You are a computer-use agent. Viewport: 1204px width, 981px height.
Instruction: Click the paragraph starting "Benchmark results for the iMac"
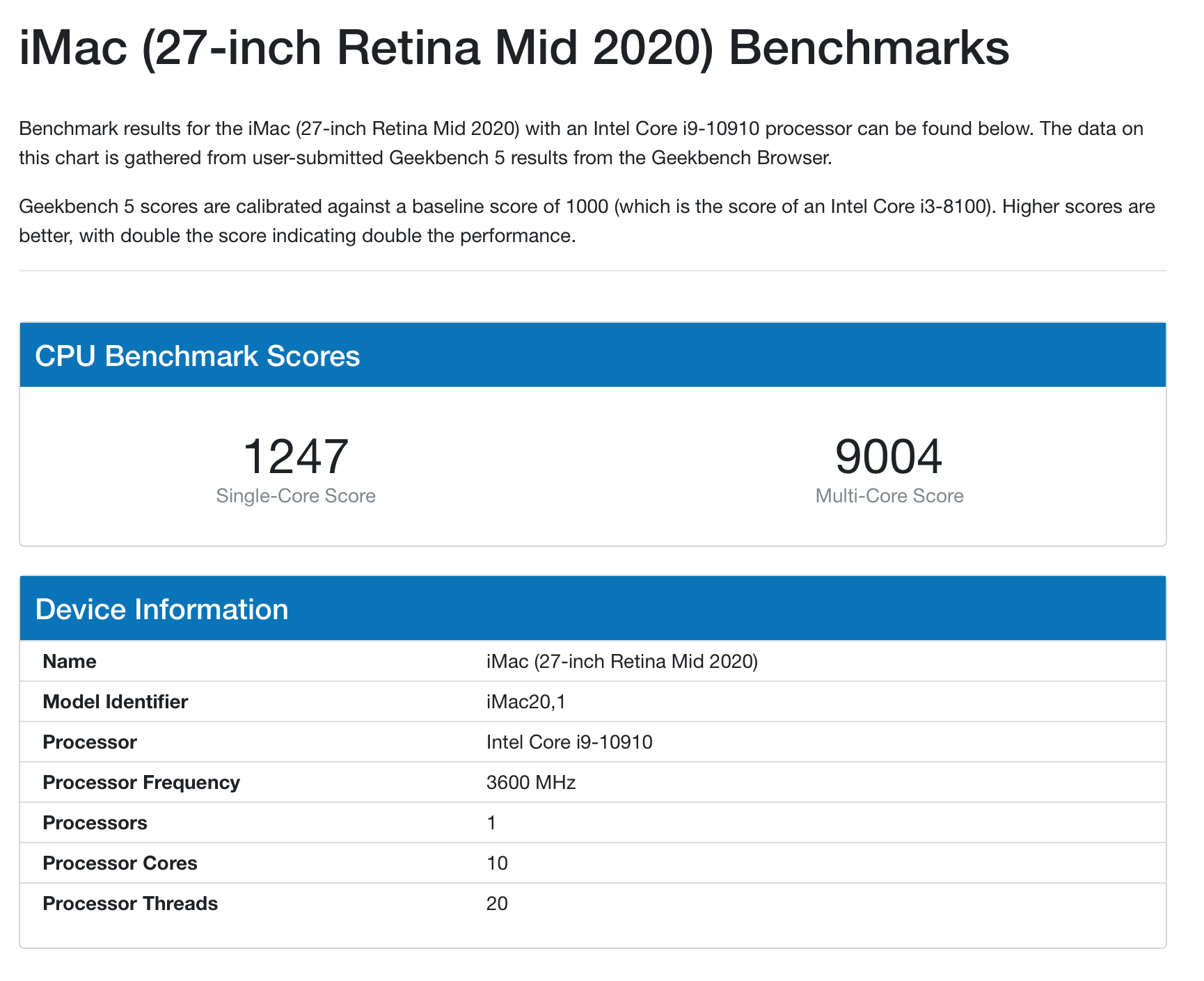(581, 143)
